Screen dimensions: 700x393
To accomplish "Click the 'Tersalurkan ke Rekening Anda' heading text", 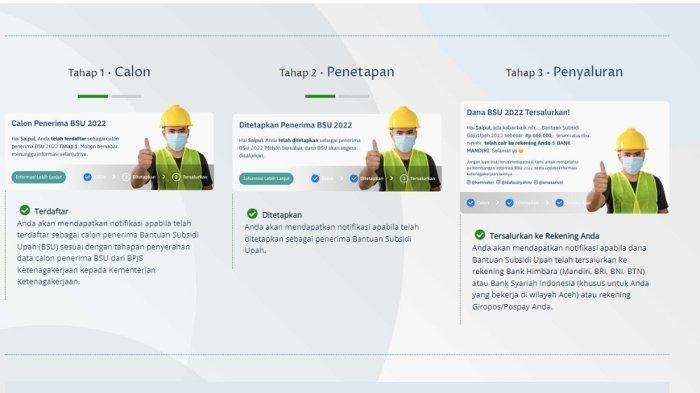I will coord(544,235).
